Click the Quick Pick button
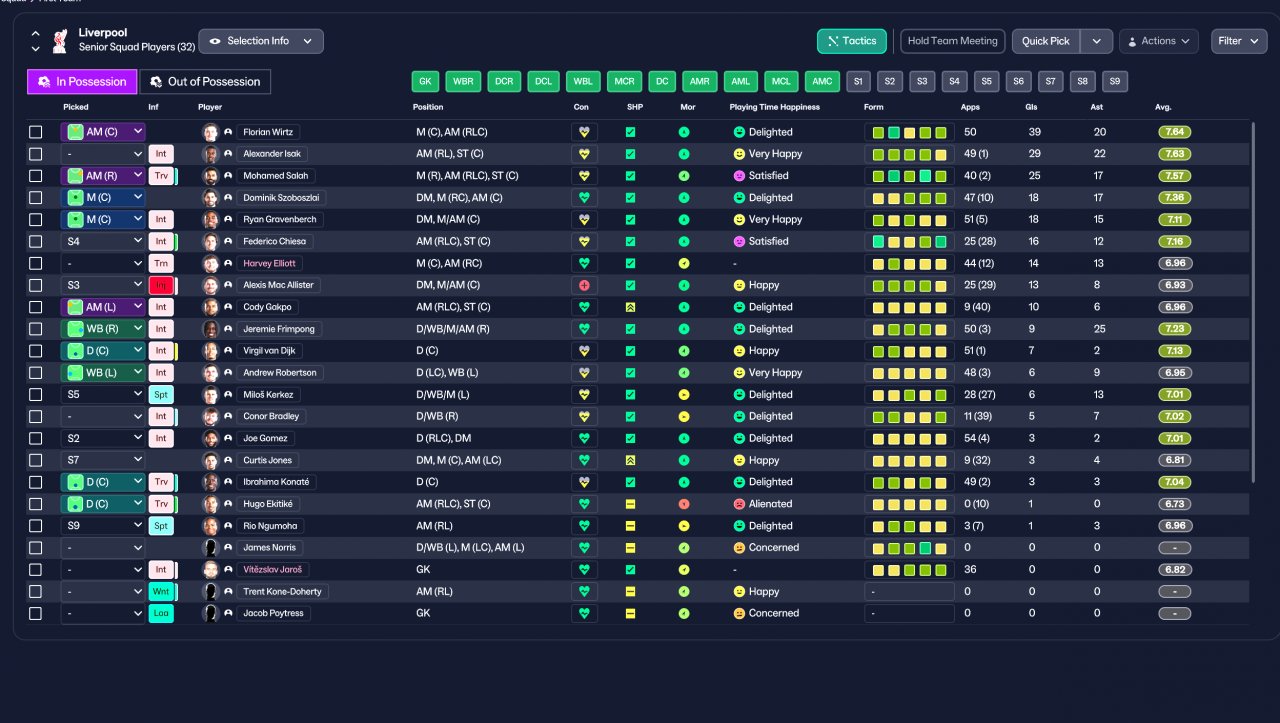Viewport: 1280px width, 723px height. (1046, 41)
